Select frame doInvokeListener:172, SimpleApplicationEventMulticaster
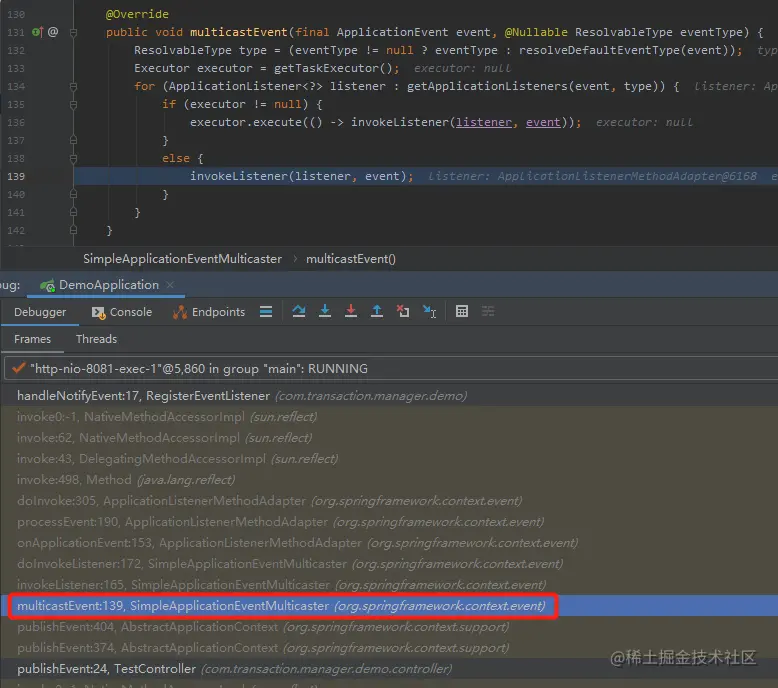This screenshot has width=778, height=688. click(x=389, y=564)
